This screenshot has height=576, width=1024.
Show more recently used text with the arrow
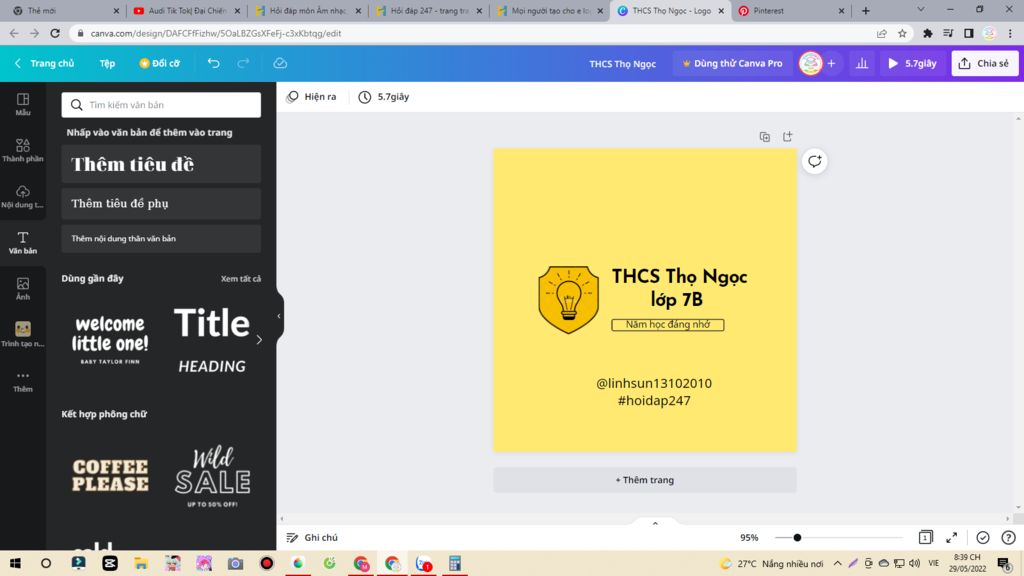(x=259, y=340)
